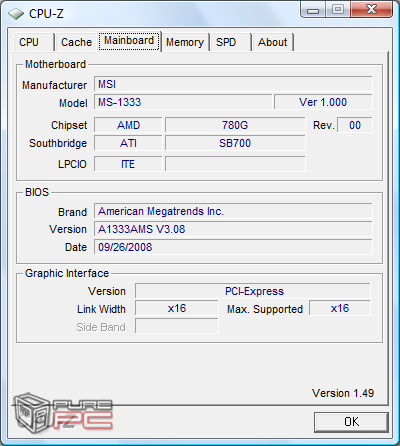Open the Memory tab
400x446 pixels.
(185, 42)
